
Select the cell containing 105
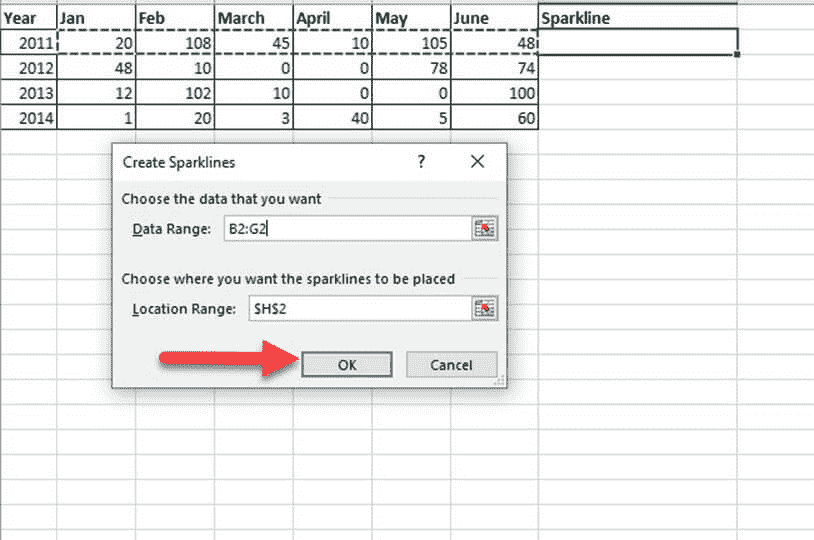click(411, 43)
